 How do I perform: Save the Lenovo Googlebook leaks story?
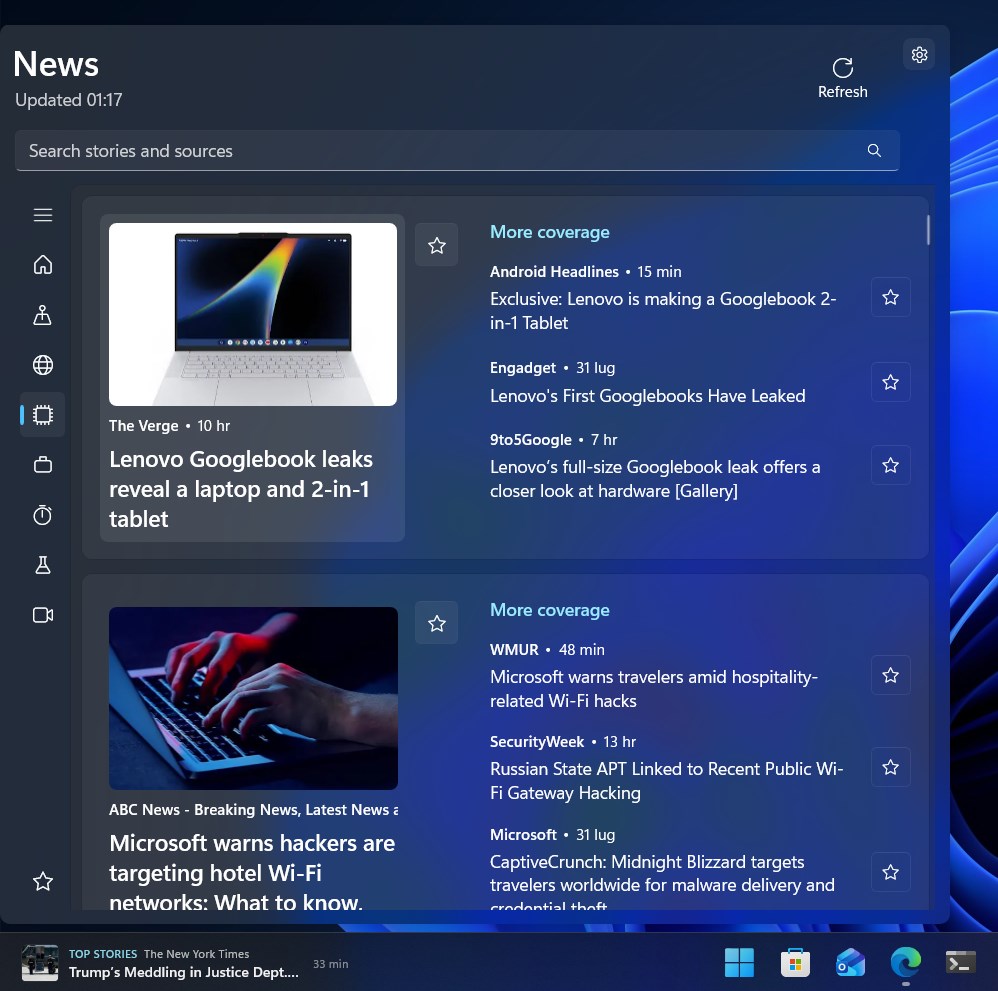(x=437, y=245)
